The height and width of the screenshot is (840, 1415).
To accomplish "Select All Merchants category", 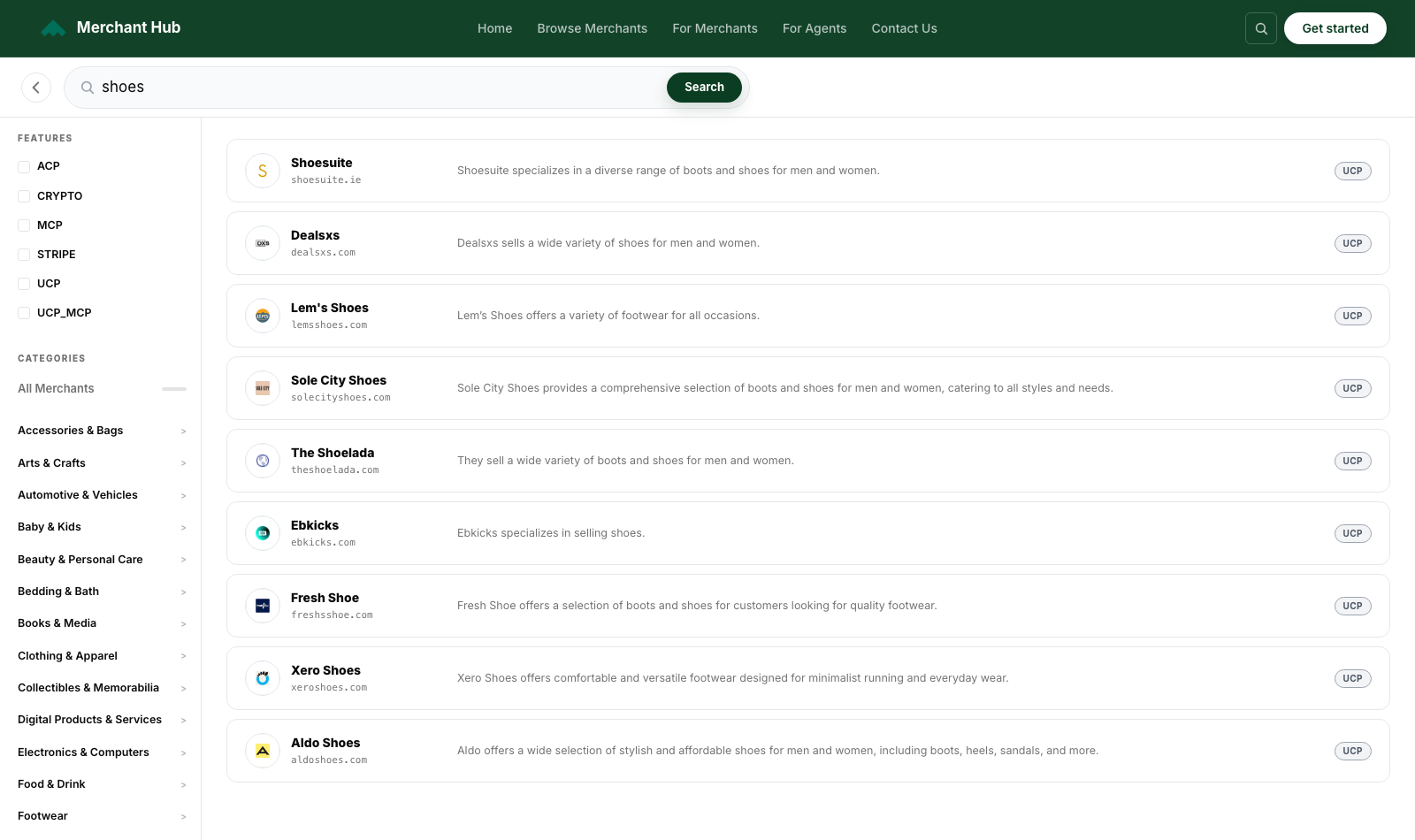I will (x=56, y=388).
